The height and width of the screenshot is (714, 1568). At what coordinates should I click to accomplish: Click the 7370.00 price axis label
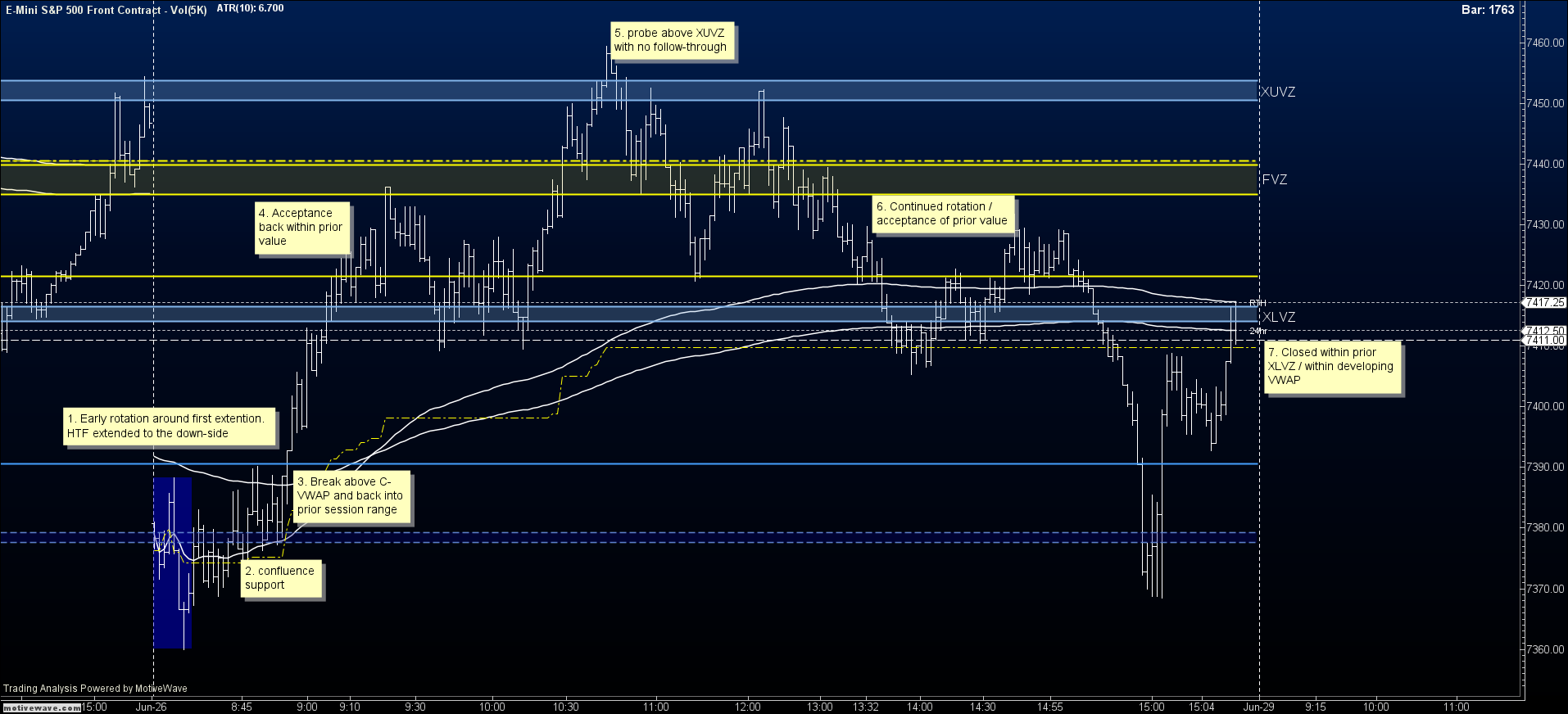coord(1546,589)
